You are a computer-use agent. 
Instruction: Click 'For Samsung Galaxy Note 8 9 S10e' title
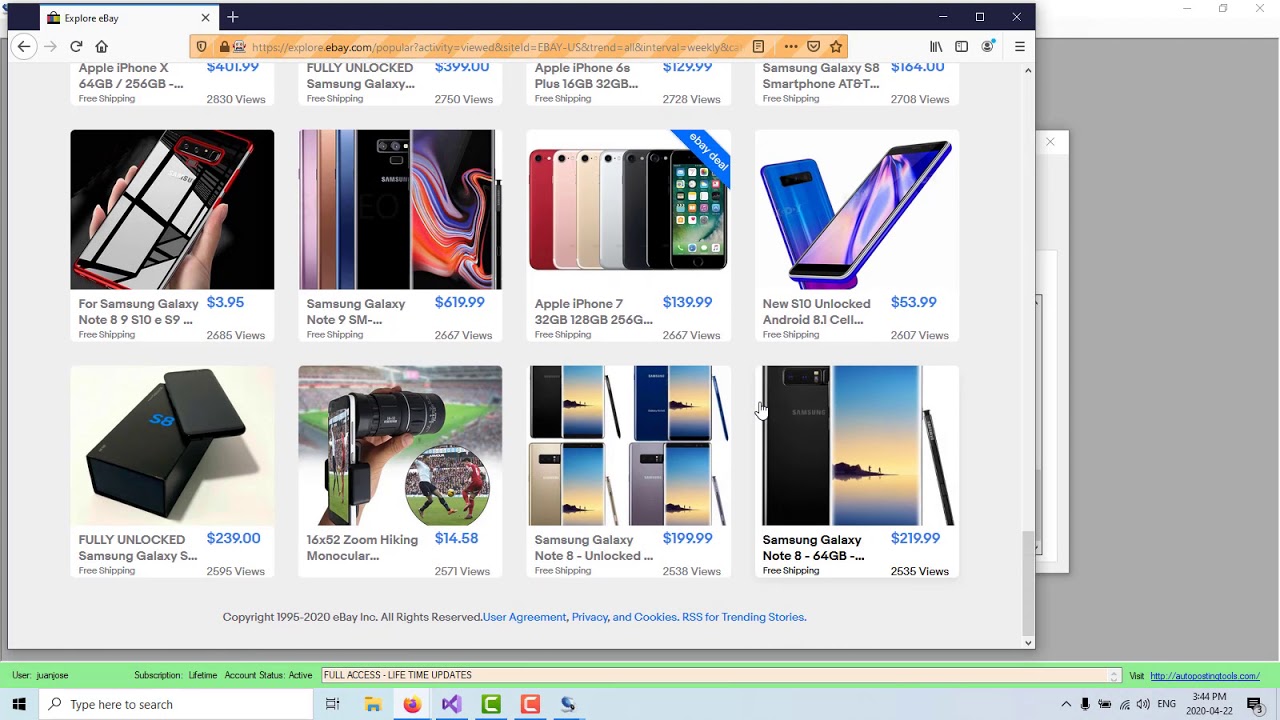138,312
